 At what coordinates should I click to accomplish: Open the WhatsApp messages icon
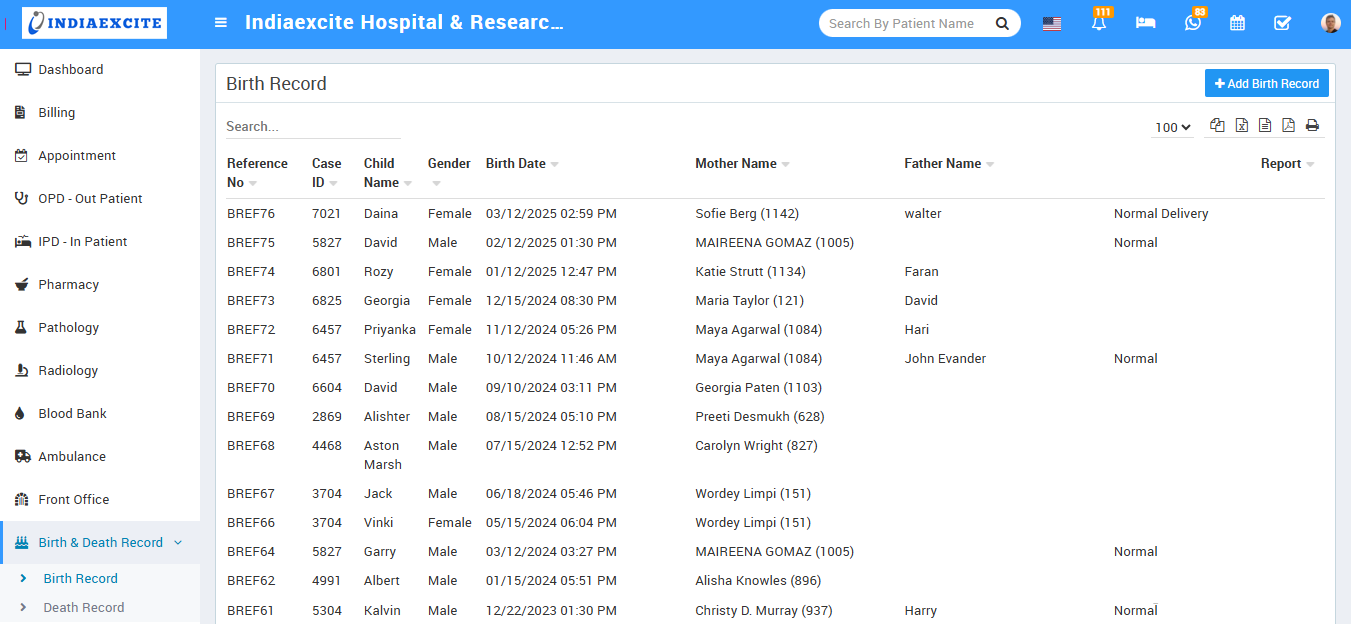pos(1192,23)
